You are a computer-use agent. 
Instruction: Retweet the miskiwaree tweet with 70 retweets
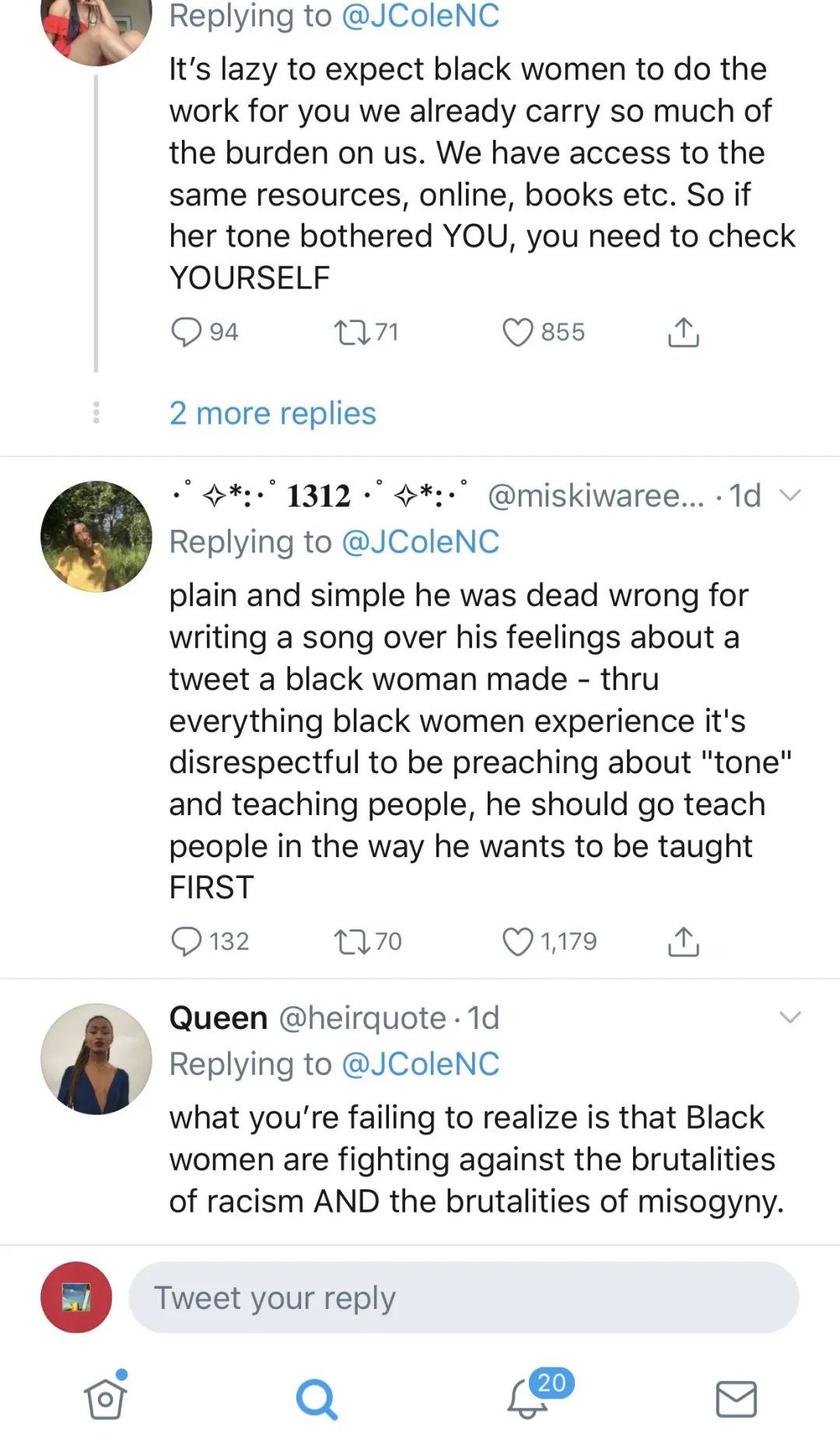click(351, 941)
